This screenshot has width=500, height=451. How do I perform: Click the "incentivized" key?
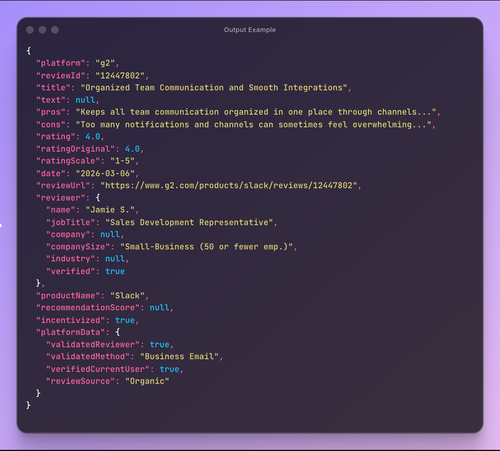click(x=71, y=320)
